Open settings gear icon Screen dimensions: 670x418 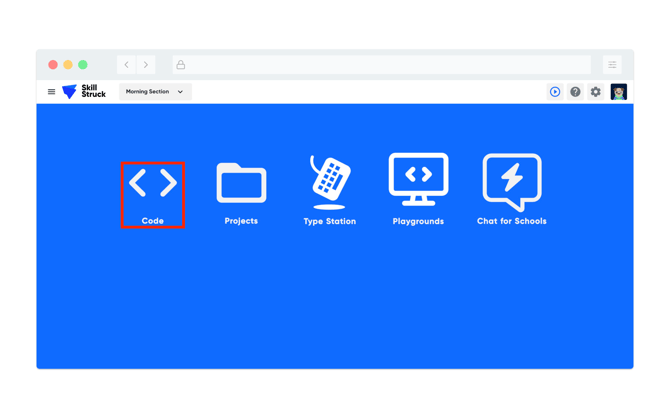point(596,92)
